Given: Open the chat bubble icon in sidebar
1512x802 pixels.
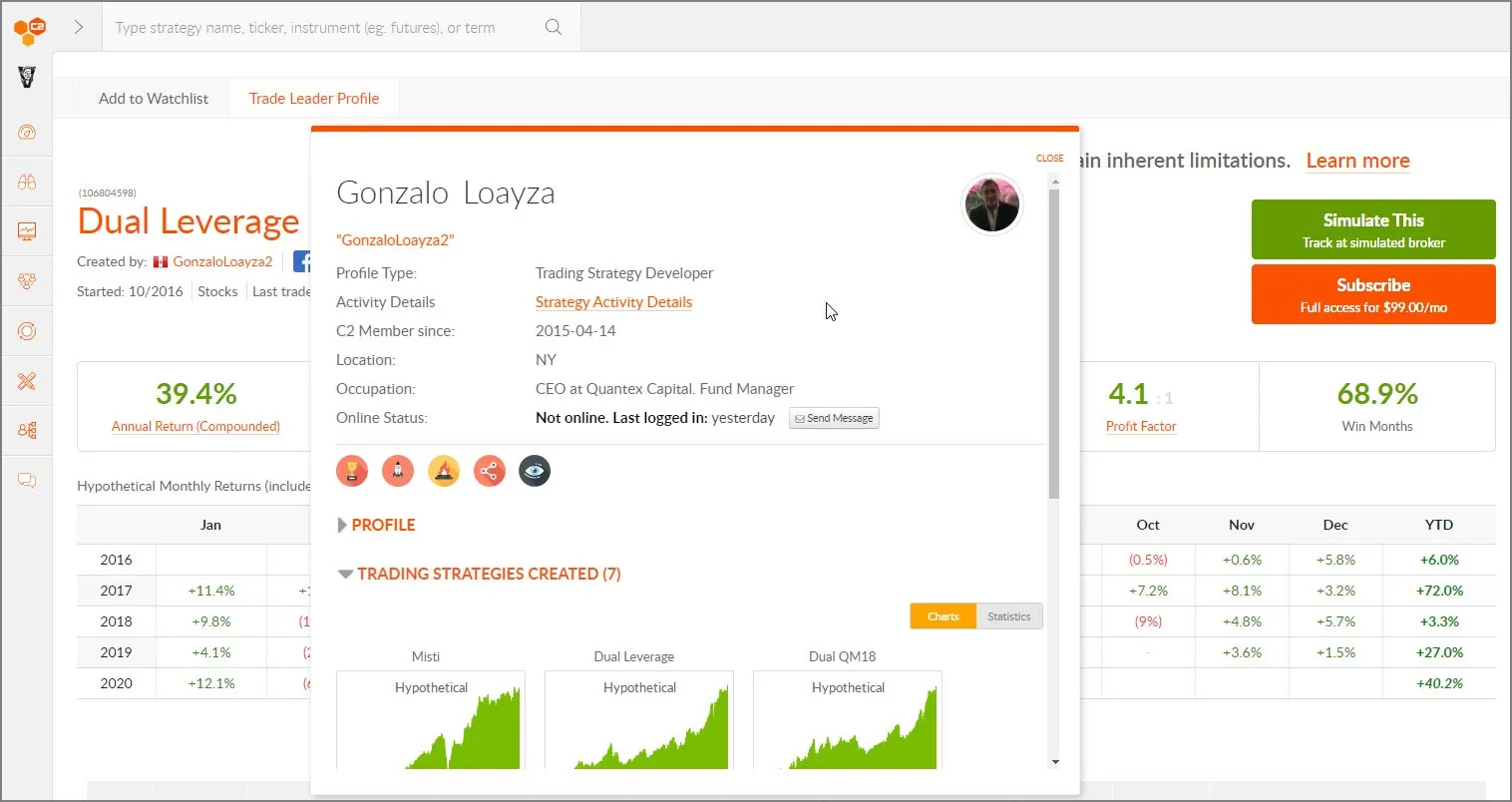Looking at the screenshot, I should point(28,480).
